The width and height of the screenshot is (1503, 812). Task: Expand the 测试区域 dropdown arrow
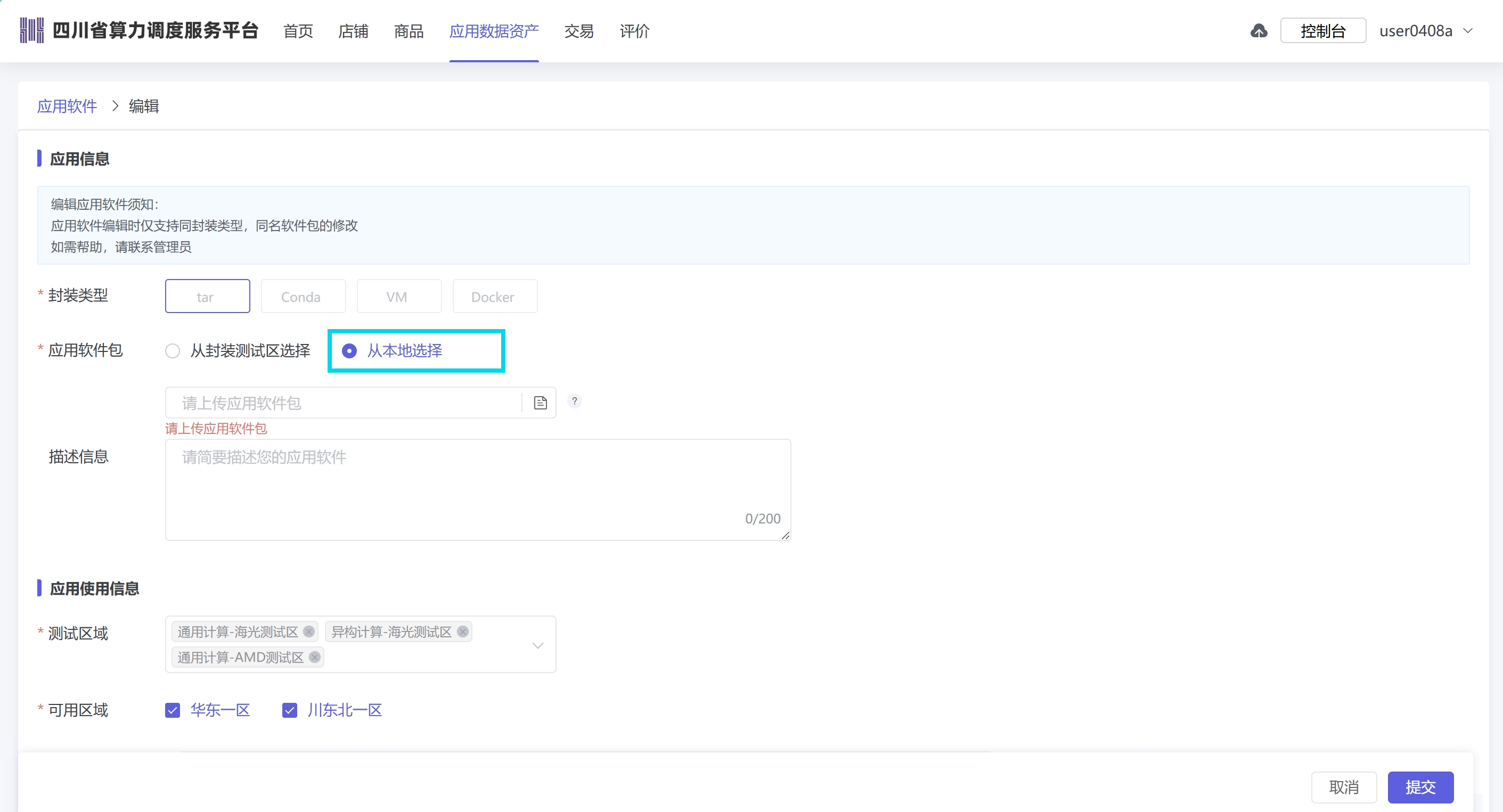(538, 645)
